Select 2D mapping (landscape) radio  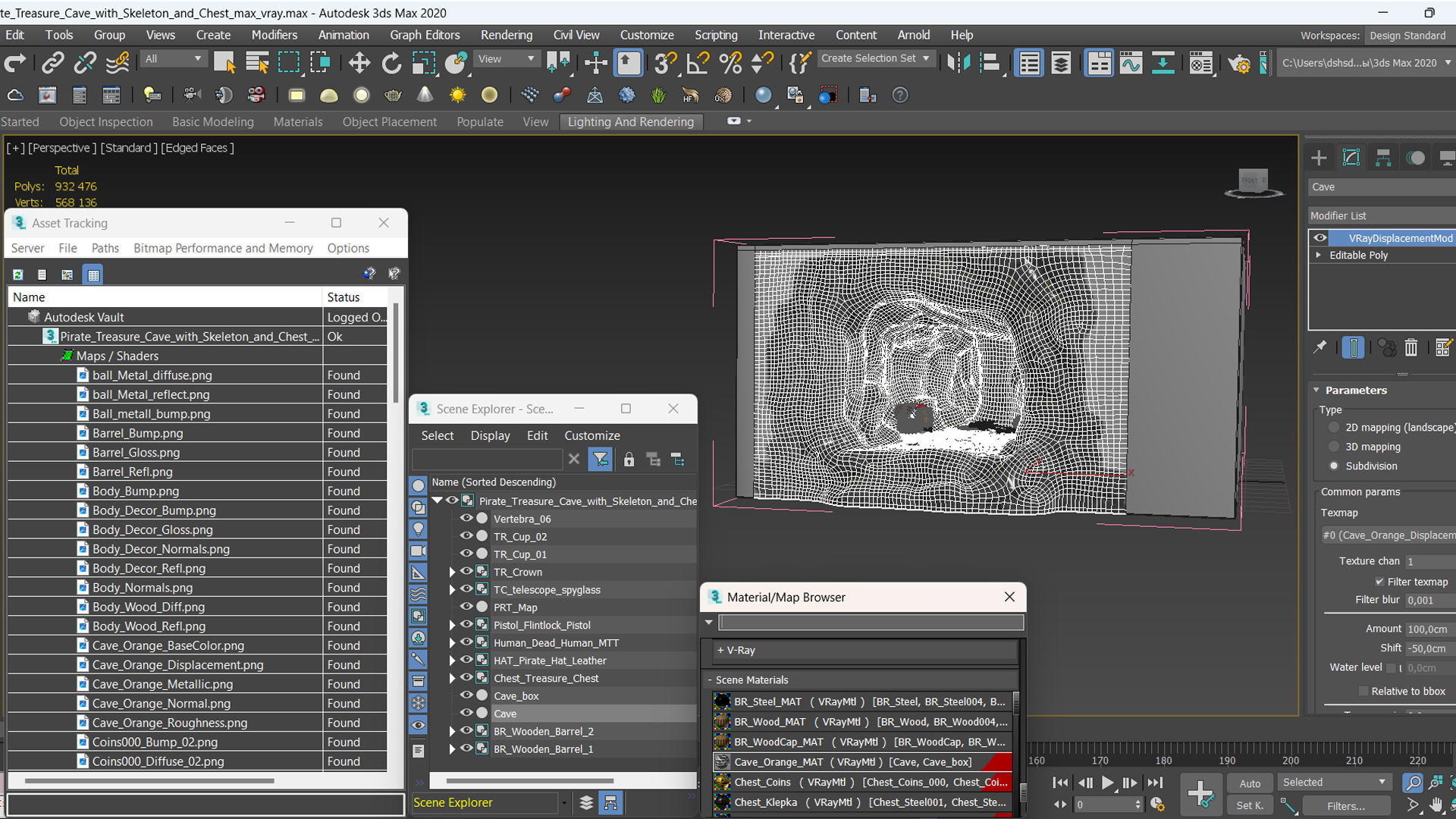1334,427
